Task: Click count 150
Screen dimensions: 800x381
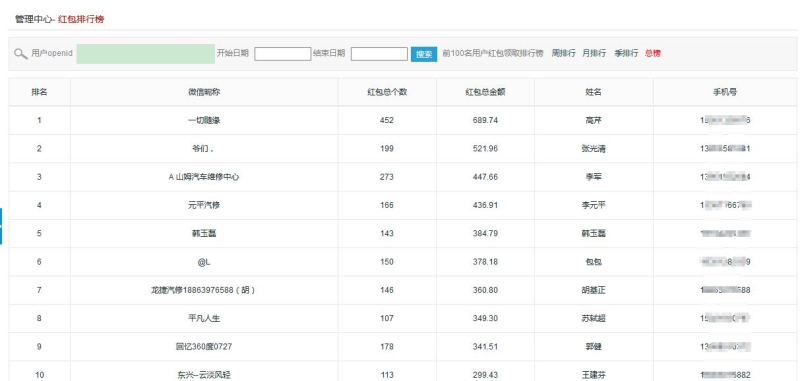Action: click(387, 262)
